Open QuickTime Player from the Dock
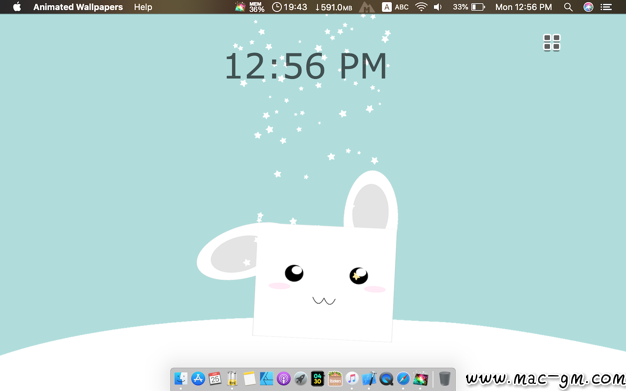Viewport: 626px width, 391px height. pos(386,378)
